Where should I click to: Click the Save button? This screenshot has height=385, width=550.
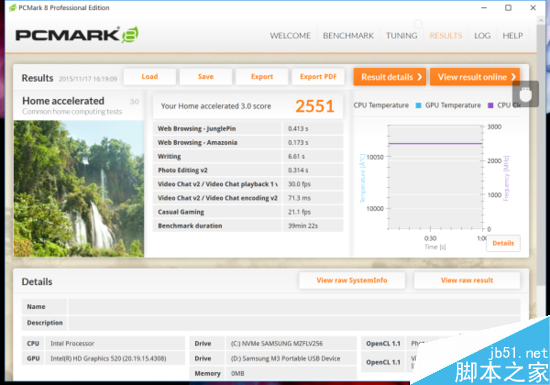206,76
